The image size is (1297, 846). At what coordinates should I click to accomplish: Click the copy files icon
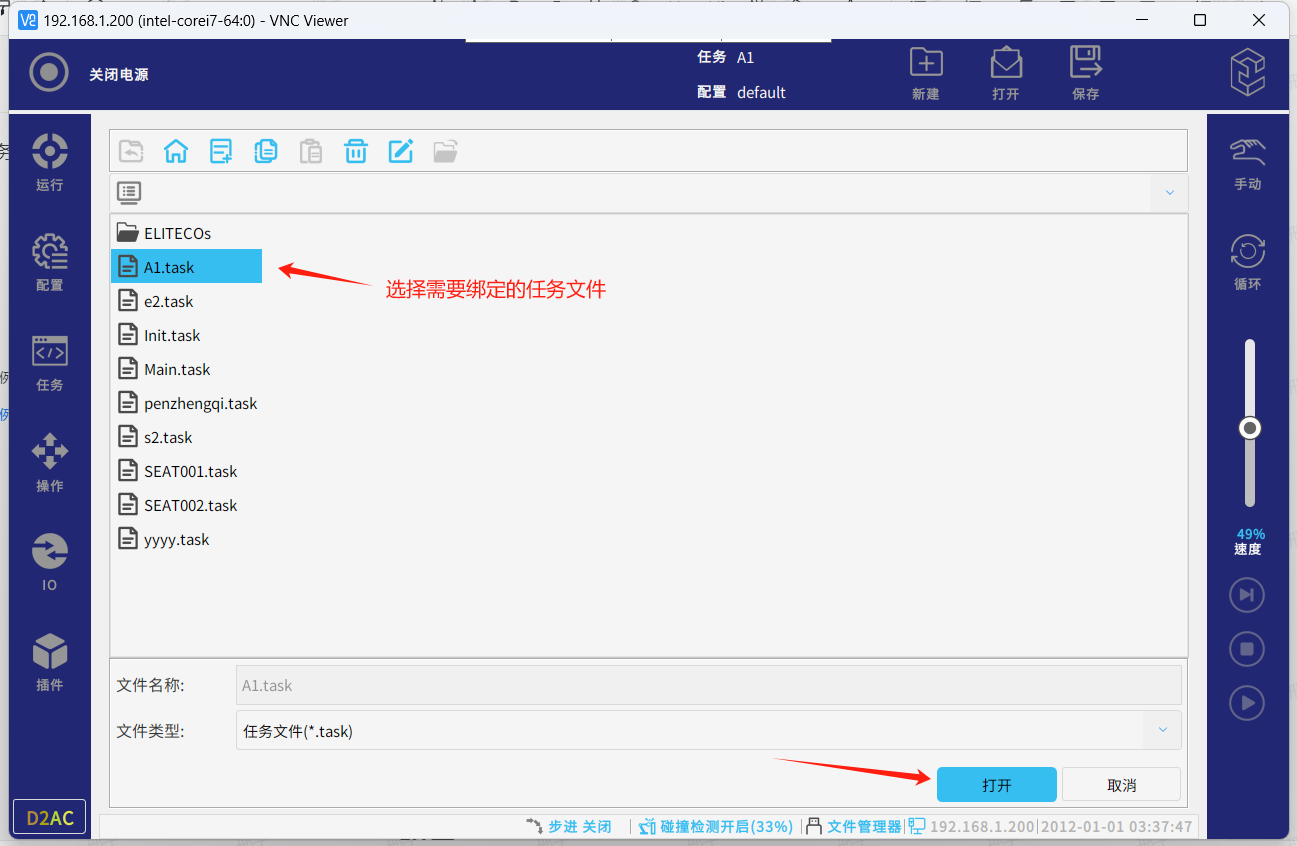pos(266,151)
